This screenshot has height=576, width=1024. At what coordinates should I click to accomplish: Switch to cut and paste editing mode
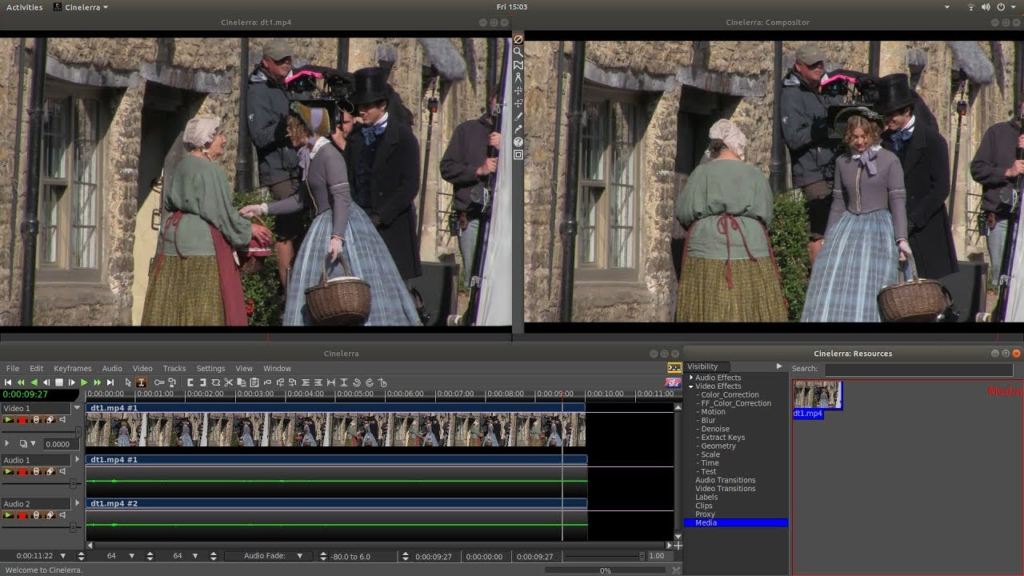tap(141, 382)
